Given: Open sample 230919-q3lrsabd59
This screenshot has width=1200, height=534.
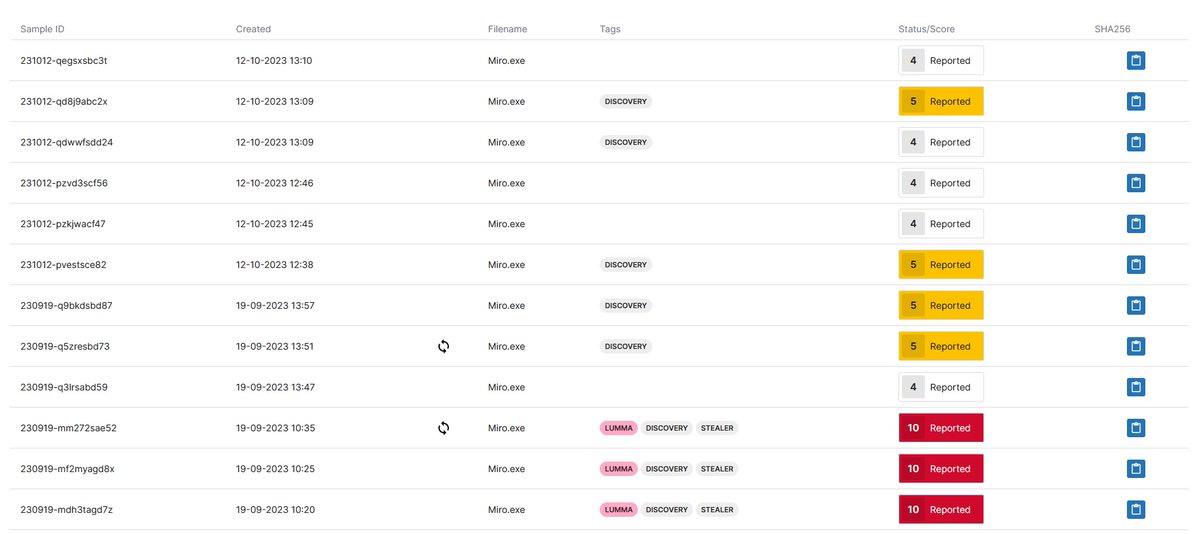Looking at the screenshot, I should tap(64, 387).
